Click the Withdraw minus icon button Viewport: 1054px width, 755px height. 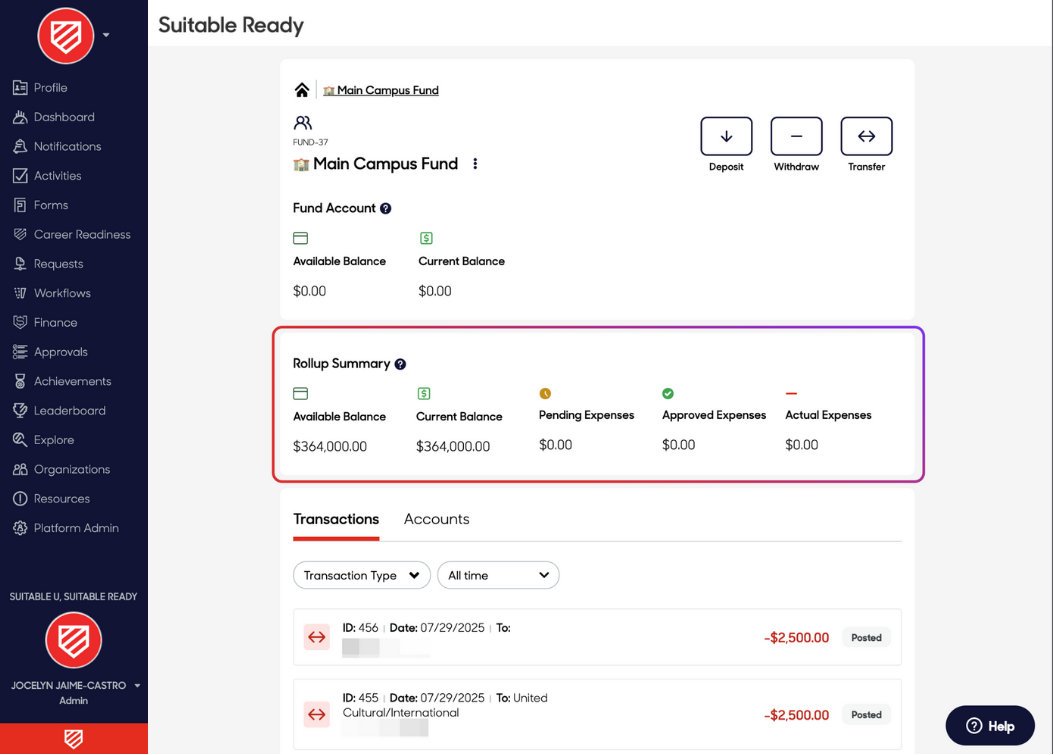[x=796, y=137]
